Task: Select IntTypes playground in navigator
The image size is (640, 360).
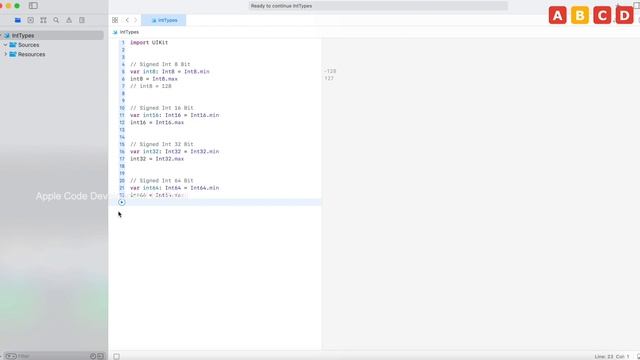Action: [x=52, y=36]
